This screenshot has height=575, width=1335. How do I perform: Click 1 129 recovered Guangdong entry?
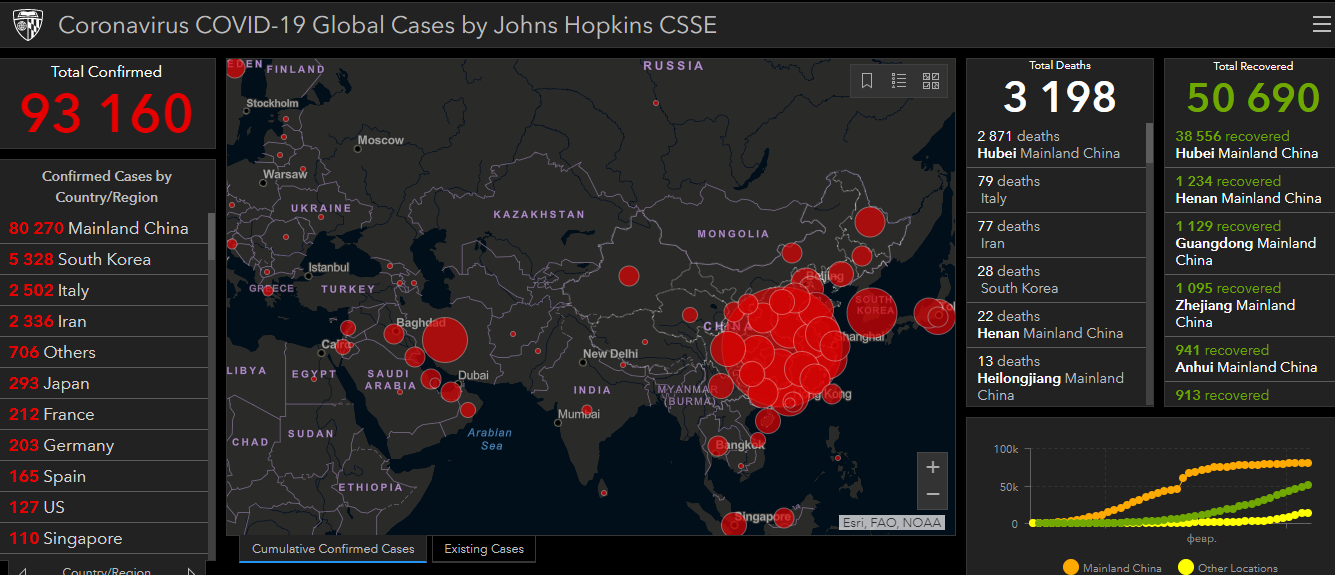[1249, 243]
